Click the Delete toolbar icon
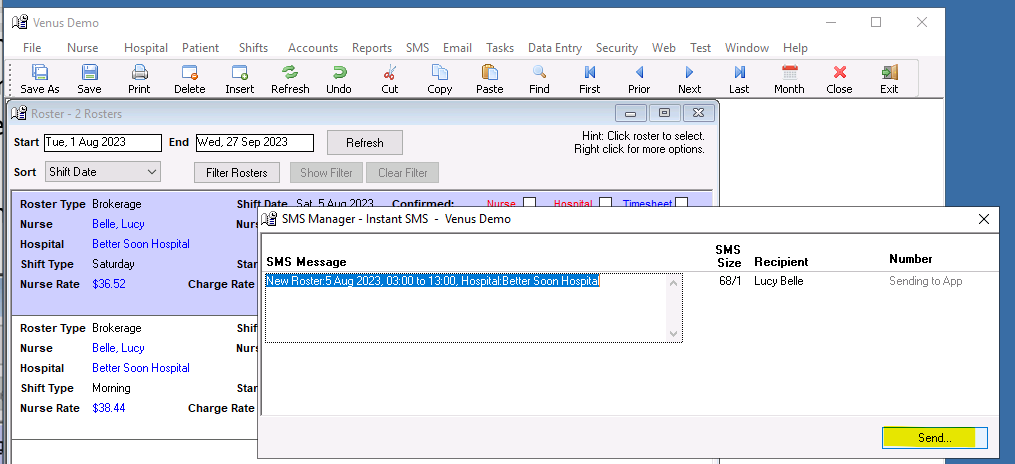This screenshot has height=464, width=1015. point(190,72)
